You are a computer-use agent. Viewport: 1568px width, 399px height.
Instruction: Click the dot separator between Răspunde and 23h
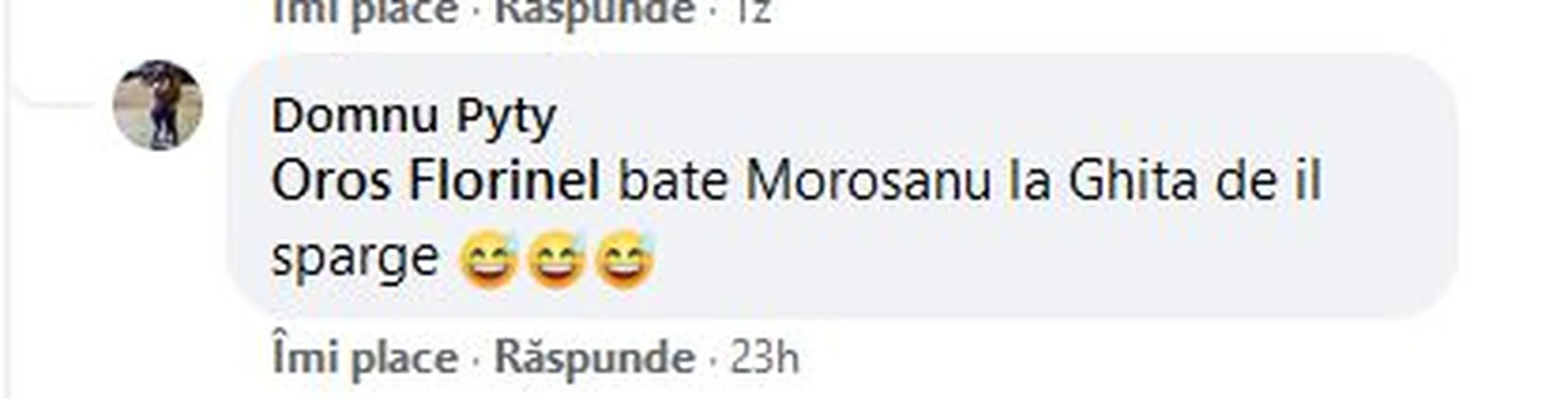tap(712, 360)
